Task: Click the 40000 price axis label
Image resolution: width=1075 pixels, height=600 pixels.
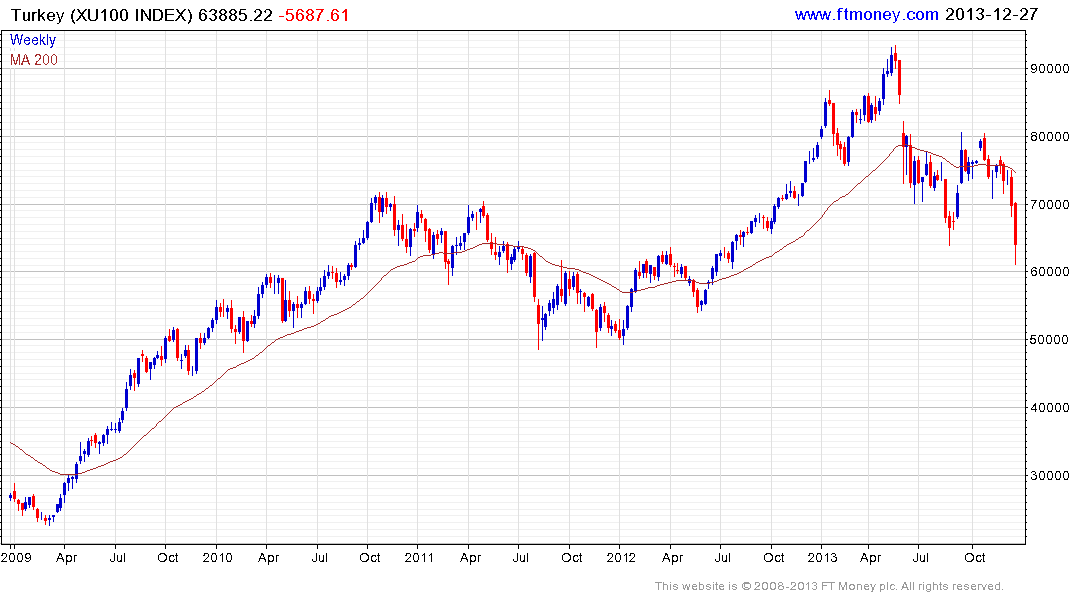Action: point(1050,407)
